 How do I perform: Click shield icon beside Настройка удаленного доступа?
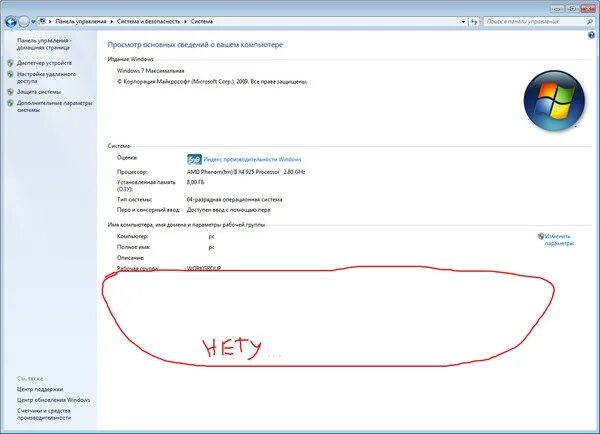point(10,74)
